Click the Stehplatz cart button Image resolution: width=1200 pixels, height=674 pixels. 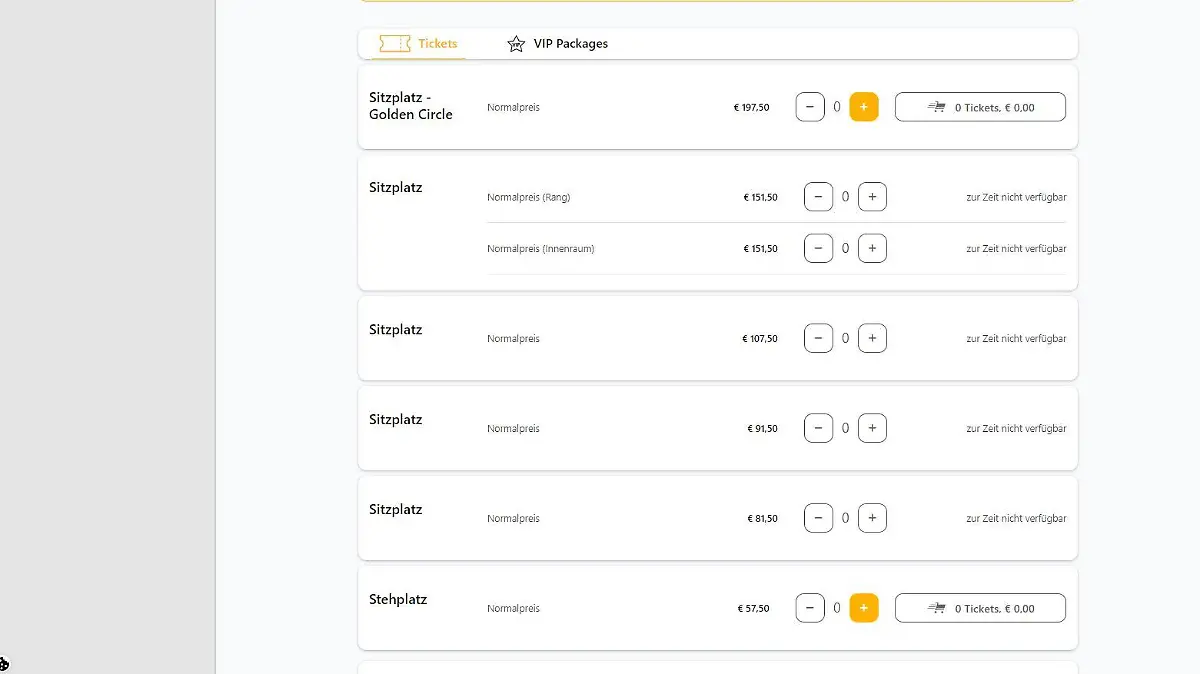980,608
